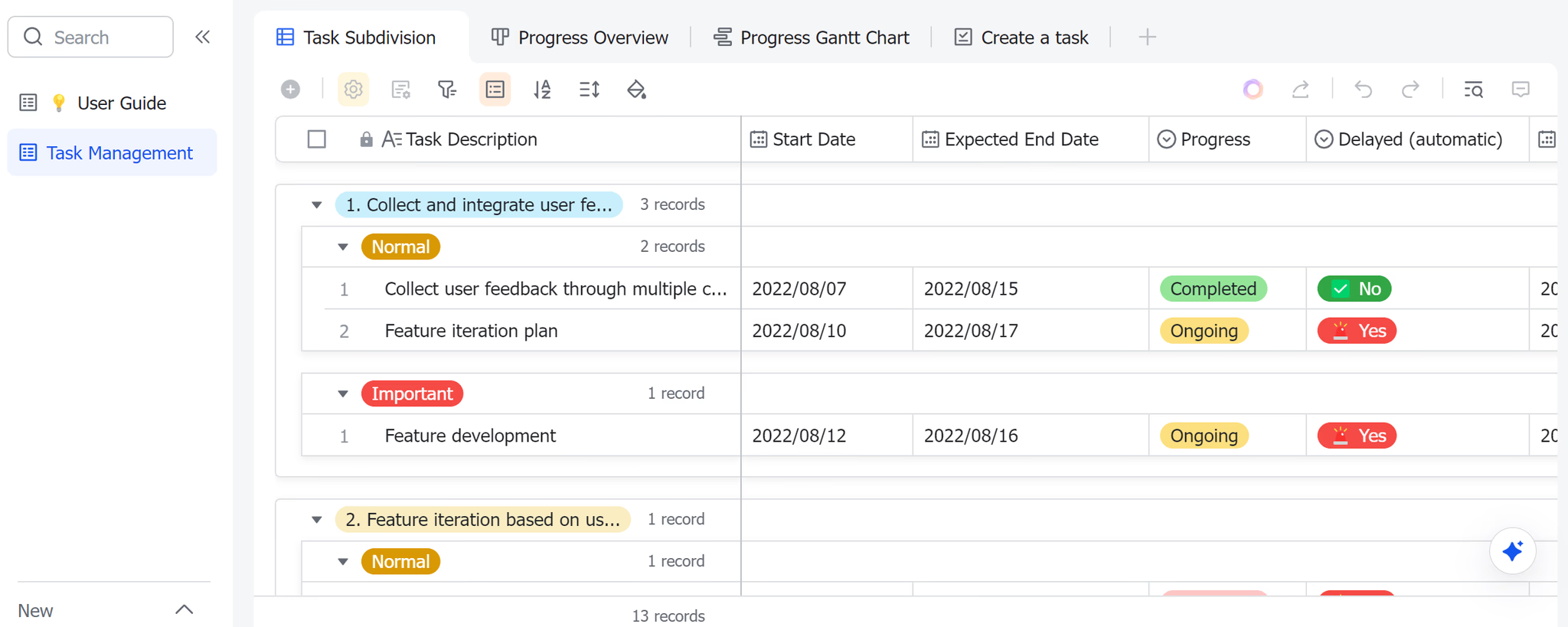Expand the New section chevron
1568x627 pixels.
pyautogui.click(x=184, y=610)
